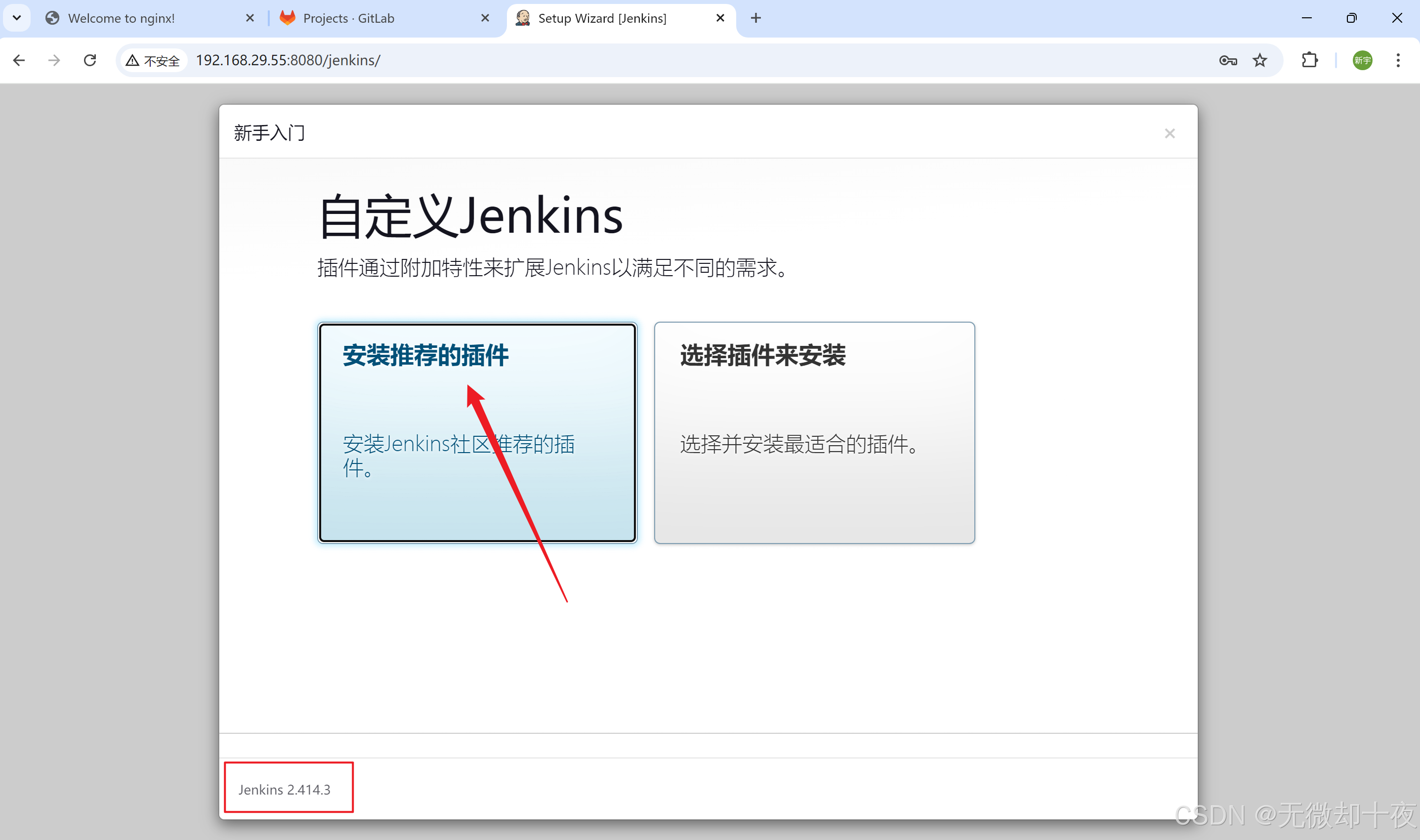Choose 选择插件来安装 option
The height and width of the screenshot is (840, 1420).
pos(814,433)
